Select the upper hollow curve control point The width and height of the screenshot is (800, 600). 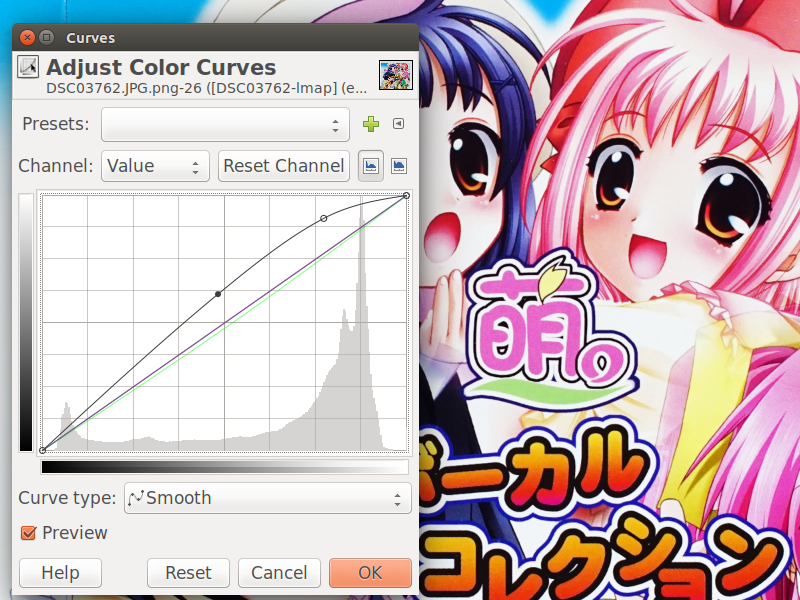tap(323, 218)
